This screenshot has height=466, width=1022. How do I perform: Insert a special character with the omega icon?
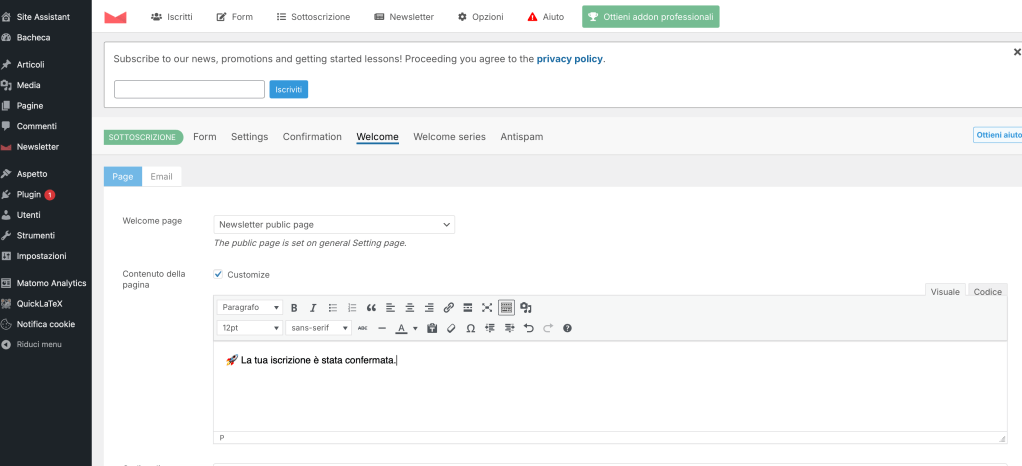point(471,328)
